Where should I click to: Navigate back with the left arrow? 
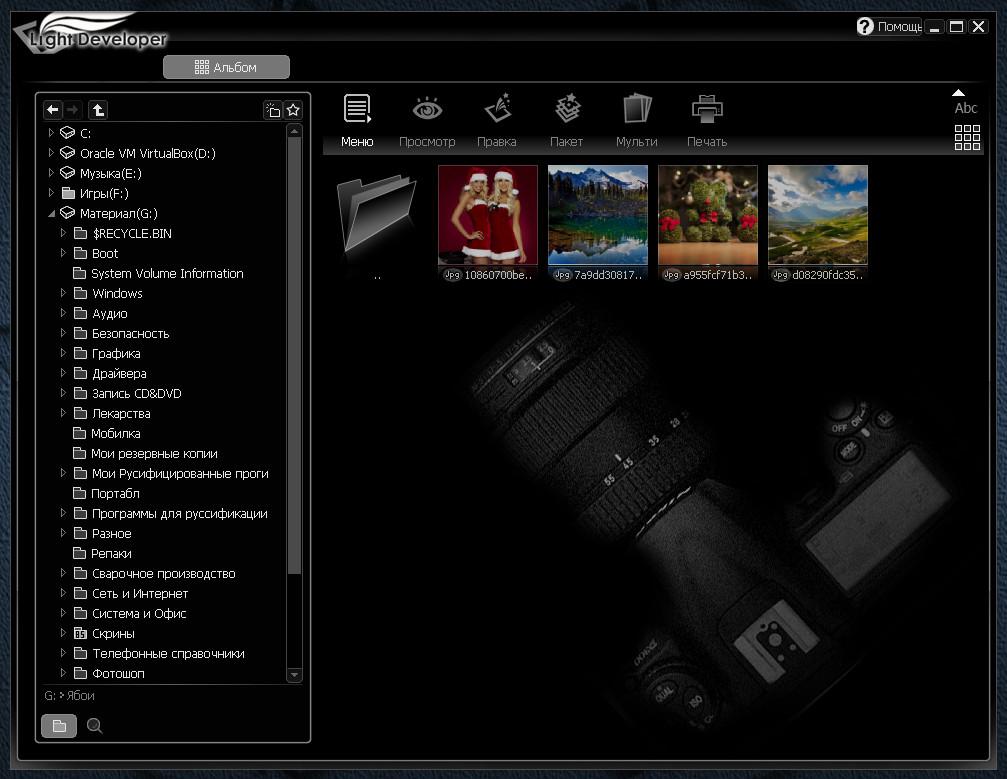[x=53, y=110]
